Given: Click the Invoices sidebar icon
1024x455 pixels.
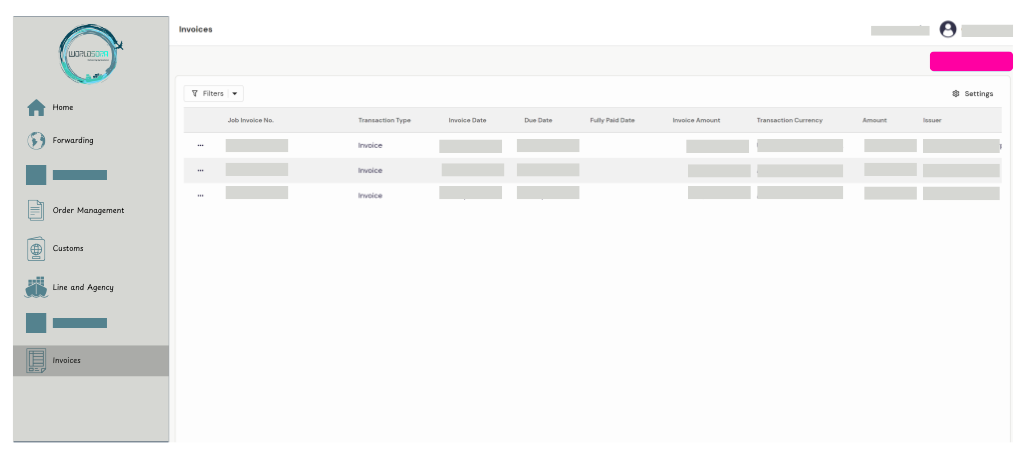Looking at the screenshot, I should pyautogui.click(x=36, y=361).
